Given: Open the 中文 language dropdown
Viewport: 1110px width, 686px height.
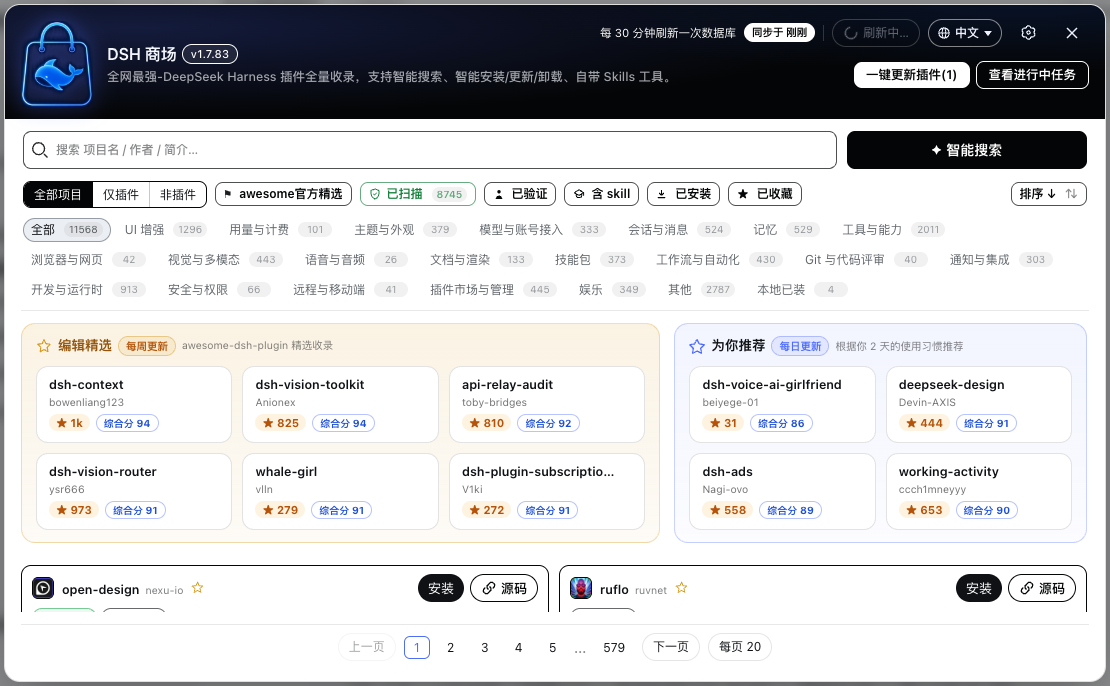Looking at the screenshot, I should pos(965,33).
